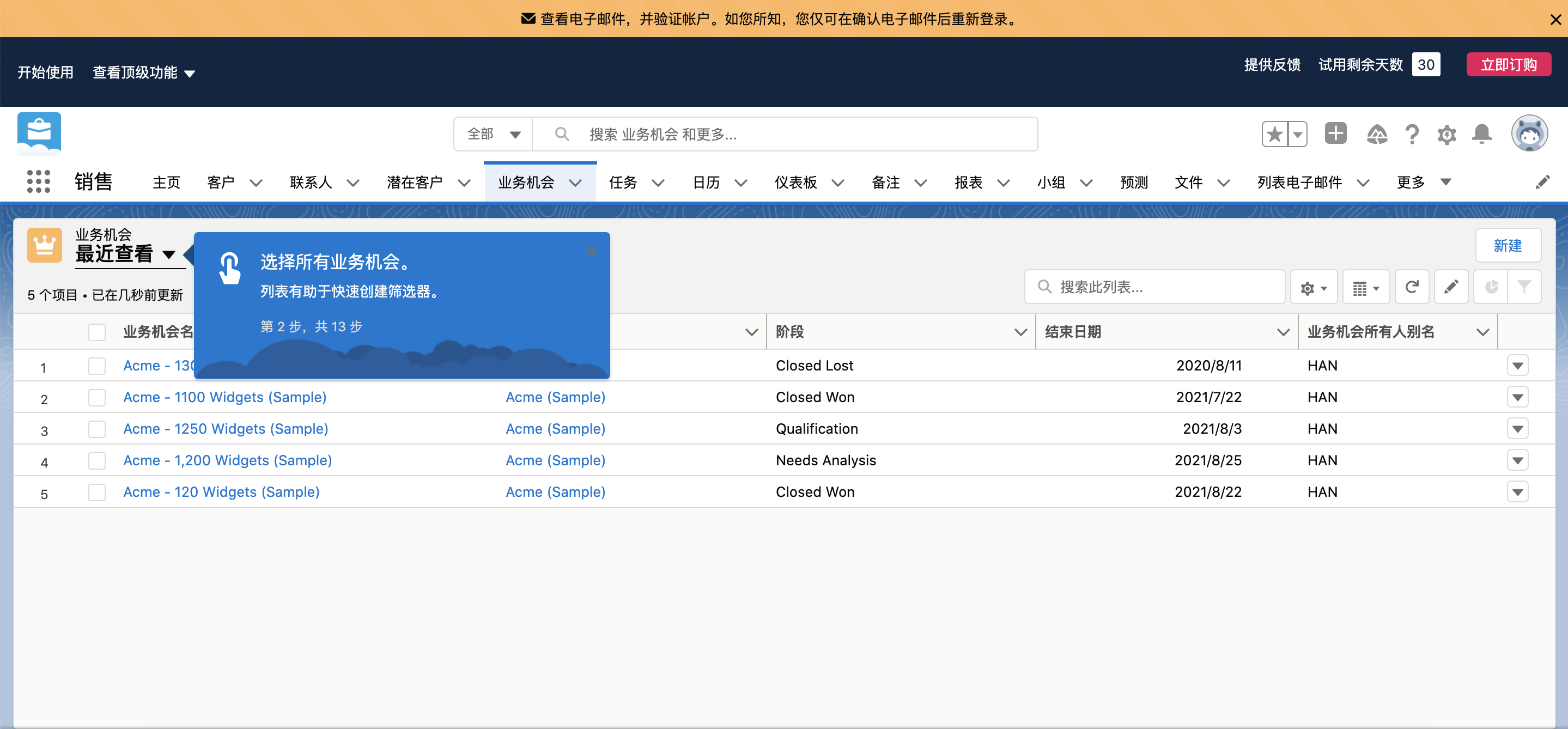Expand the row actions for Acme - 1250 Widgets

tap(1517, 428)
